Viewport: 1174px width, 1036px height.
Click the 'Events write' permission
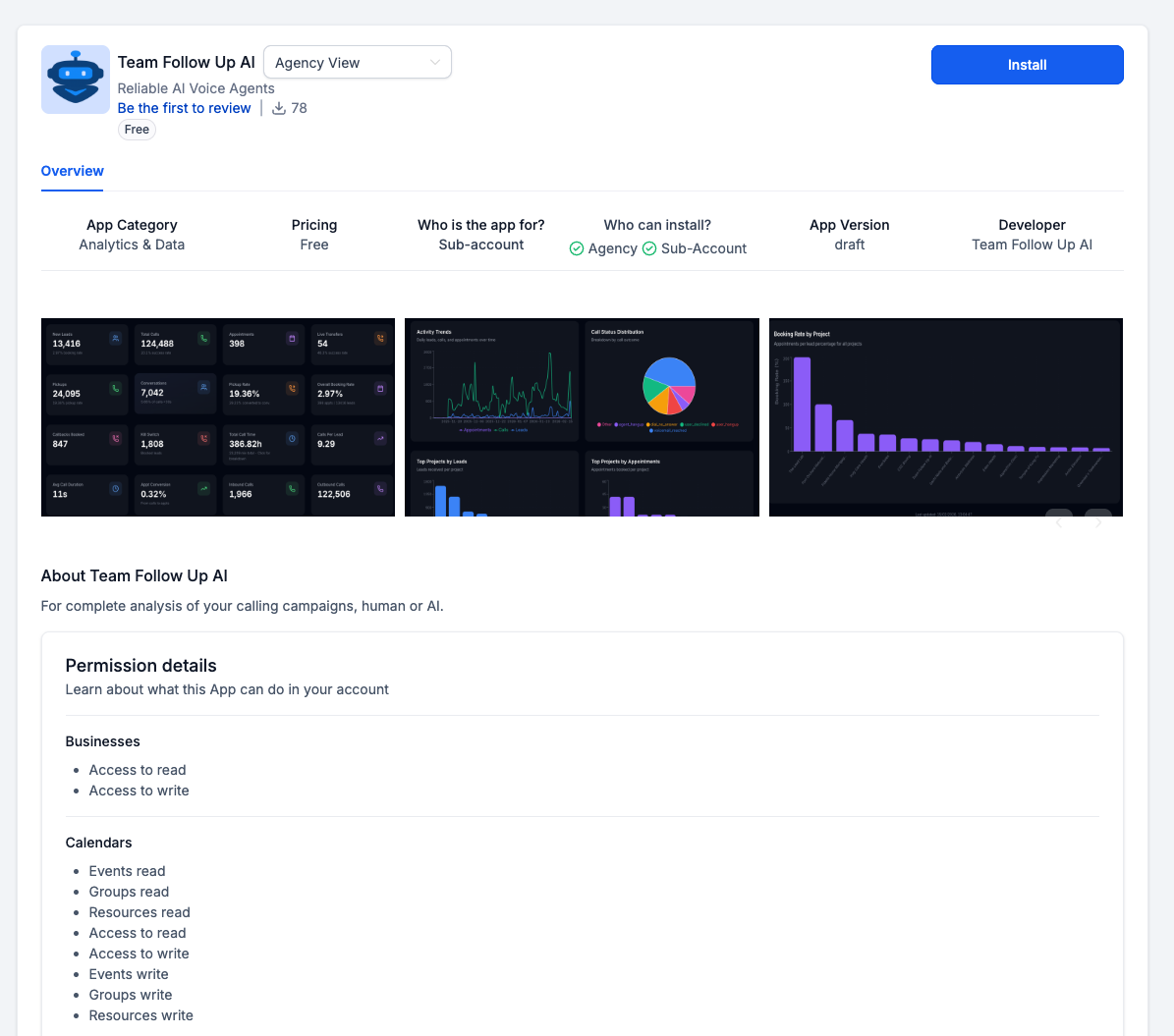(129, 974)
